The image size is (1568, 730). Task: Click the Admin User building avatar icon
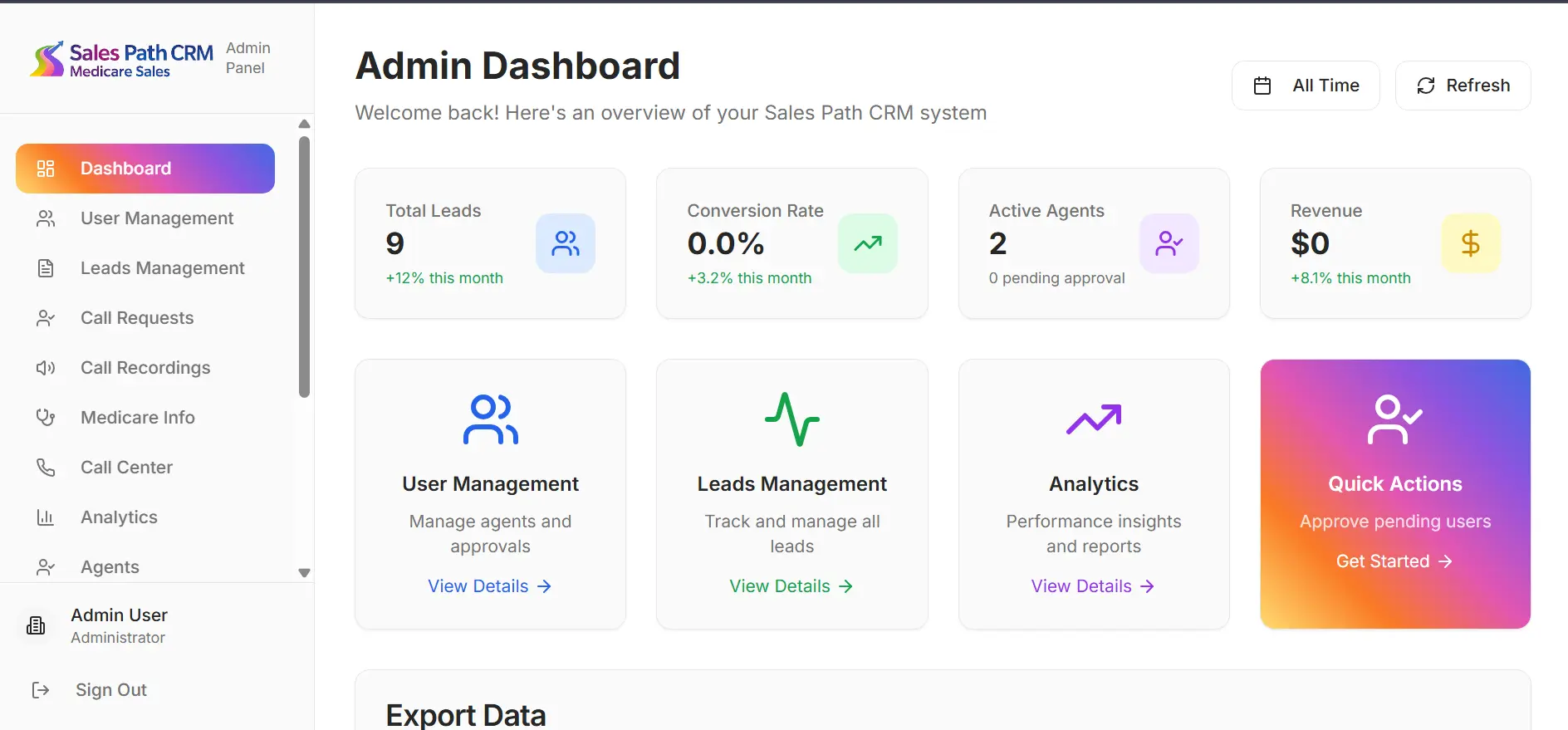coord(36,625)
